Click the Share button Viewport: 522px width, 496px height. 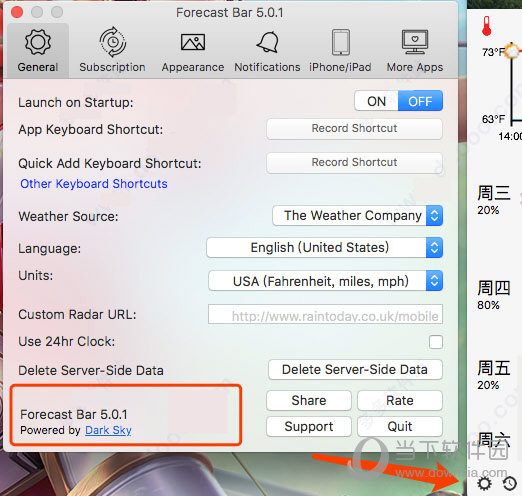(309, 400)
